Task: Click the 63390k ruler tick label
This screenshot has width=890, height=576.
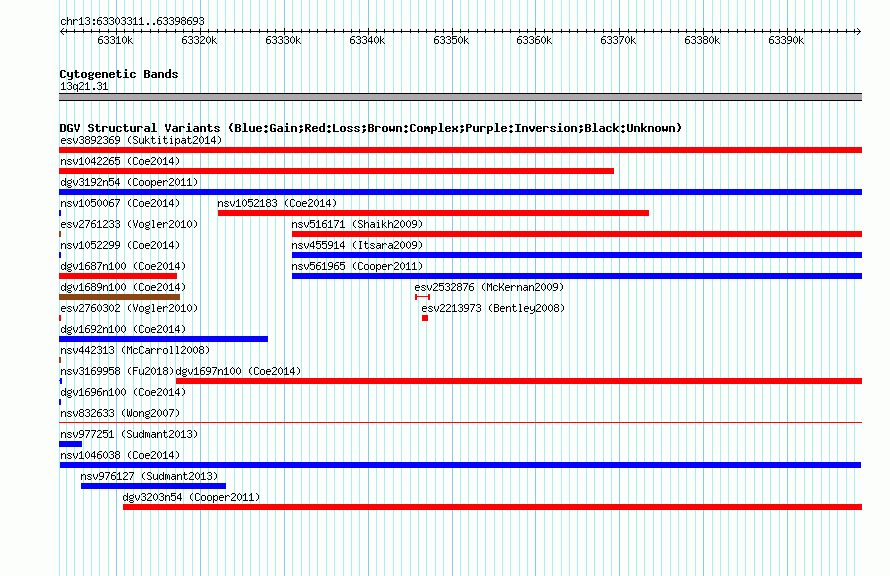Action: click(x=786, y=40)
